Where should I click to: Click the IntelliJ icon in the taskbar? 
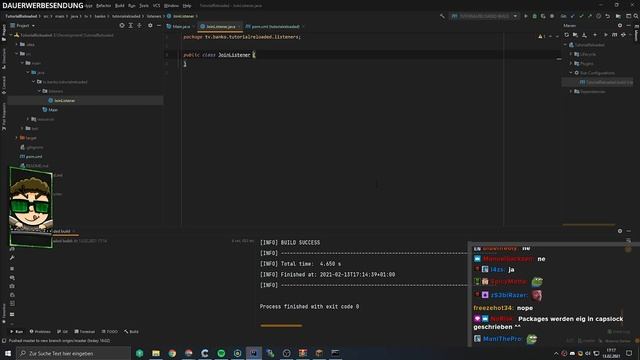[x=254, y=353]
